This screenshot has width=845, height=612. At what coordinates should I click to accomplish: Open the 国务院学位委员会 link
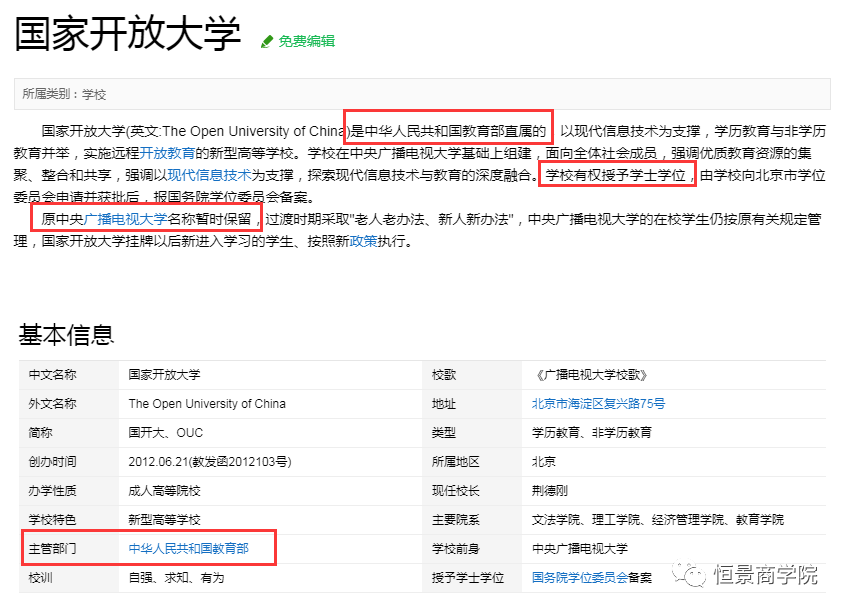point(580,578)
